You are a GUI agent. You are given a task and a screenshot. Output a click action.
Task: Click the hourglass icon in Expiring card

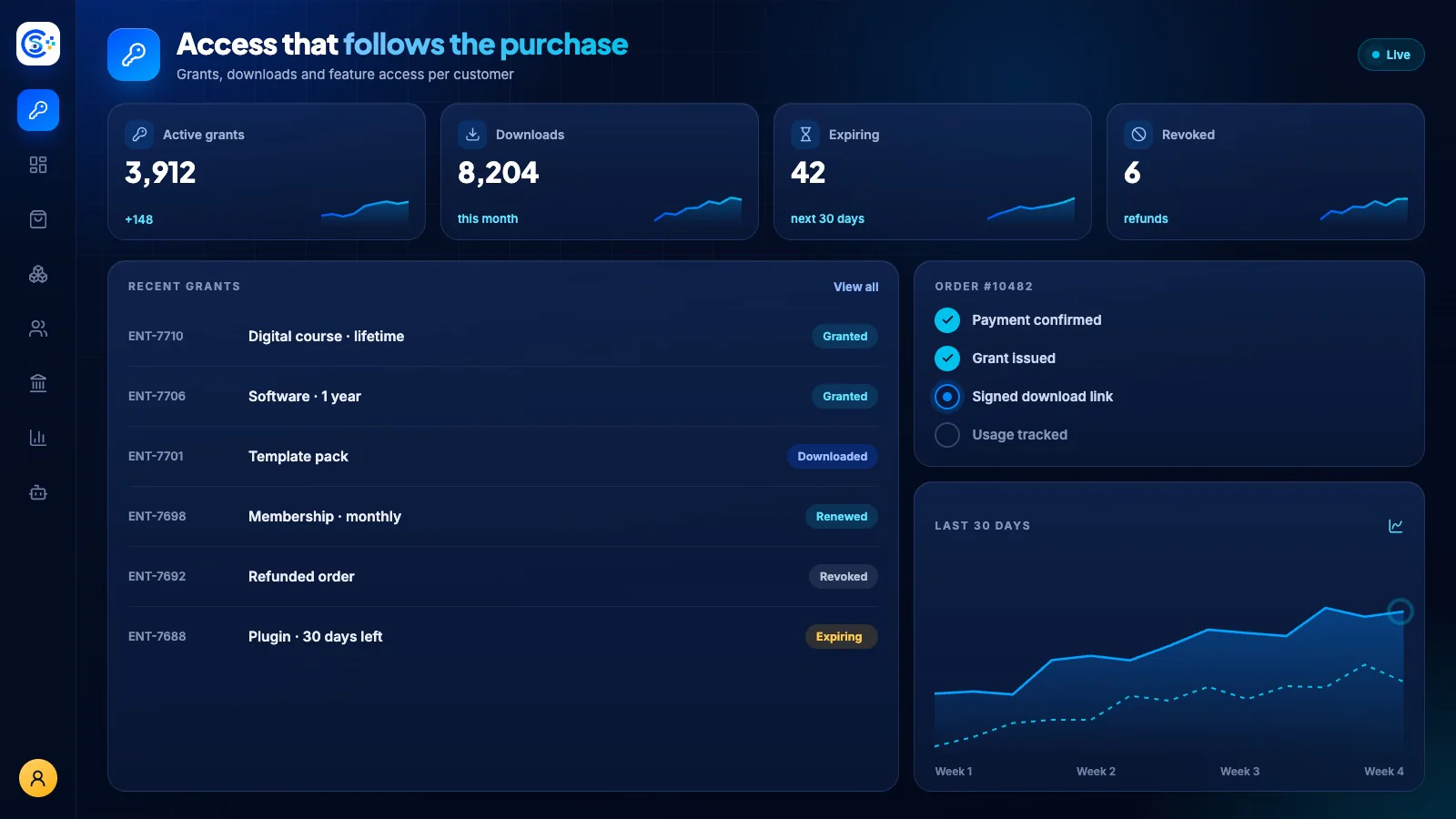pyautogui.click(x=805, y=135)
